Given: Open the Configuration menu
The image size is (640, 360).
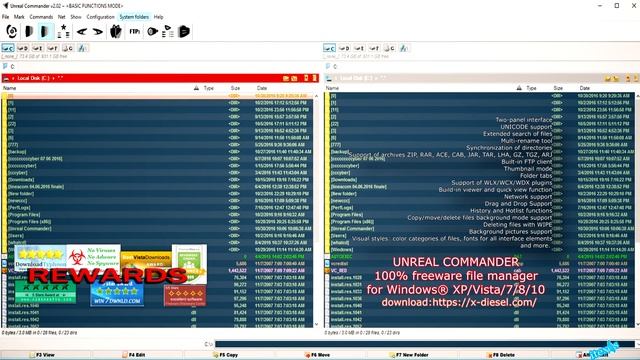Looking at the screenshot, I should [x=100, y=17].
